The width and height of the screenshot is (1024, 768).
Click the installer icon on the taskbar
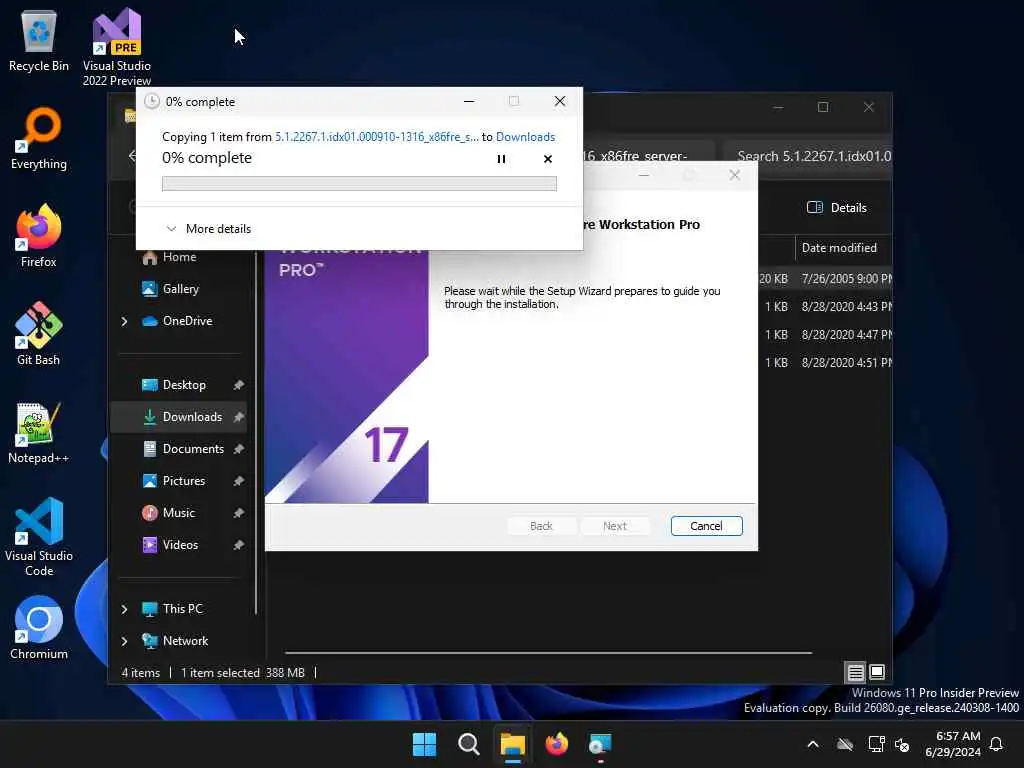point(600,744)
